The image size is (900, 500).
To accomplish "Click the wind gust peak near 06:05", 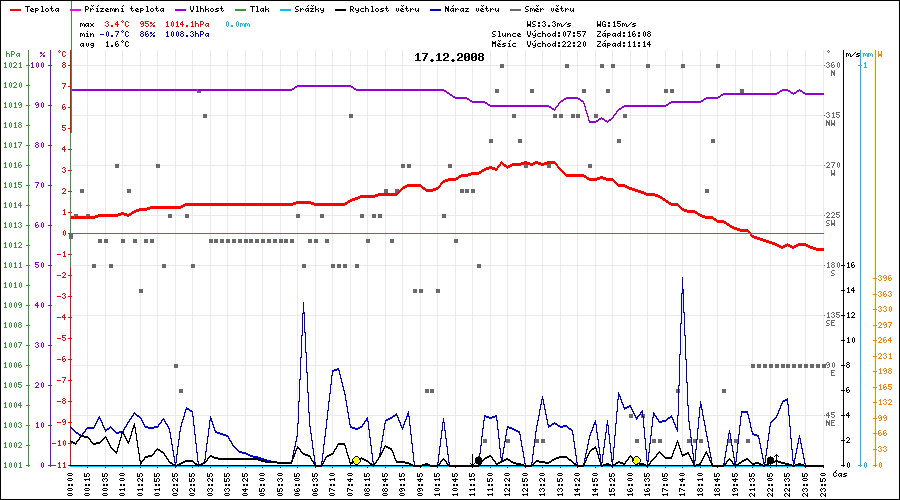I will point(304,302).
